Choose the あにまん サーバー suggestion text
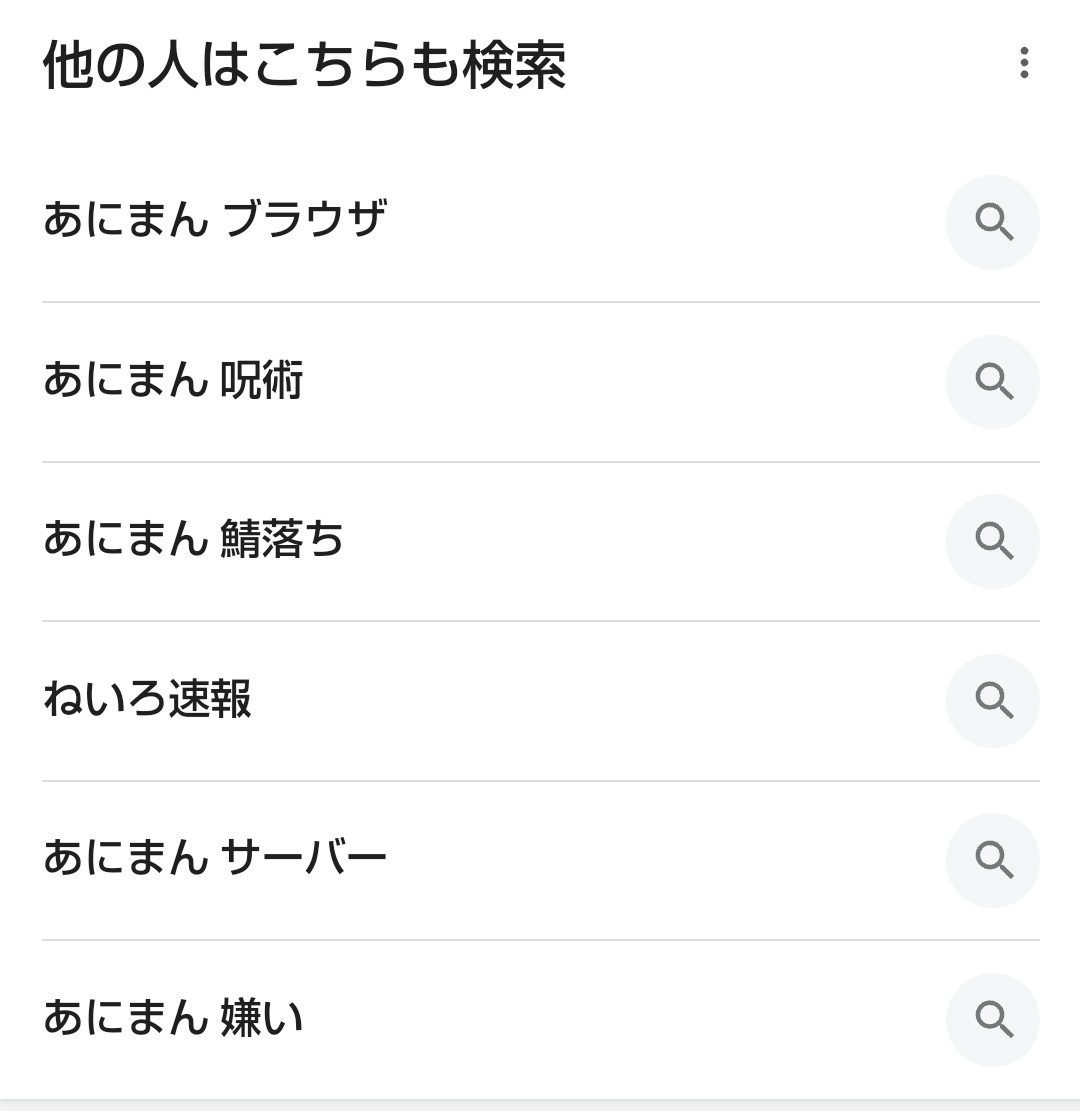This screenshot has width=1080, height=1111. [x=214, y=859]
